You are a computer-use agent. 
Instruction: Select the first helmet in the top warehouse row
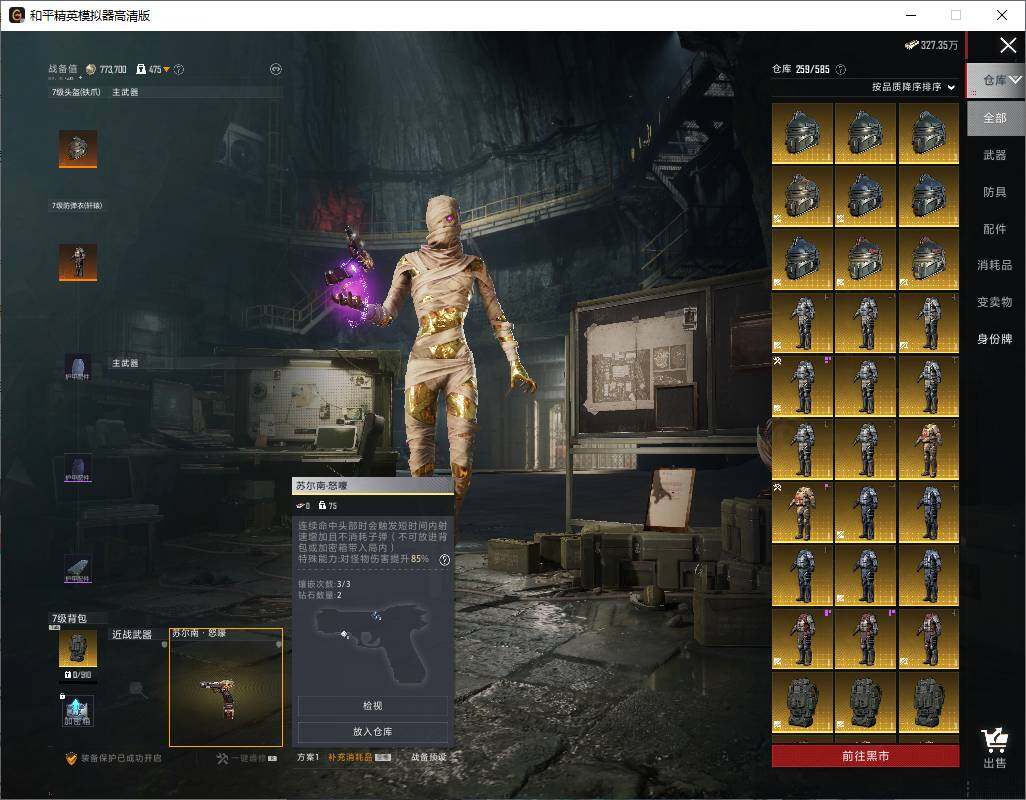point(802,133)
